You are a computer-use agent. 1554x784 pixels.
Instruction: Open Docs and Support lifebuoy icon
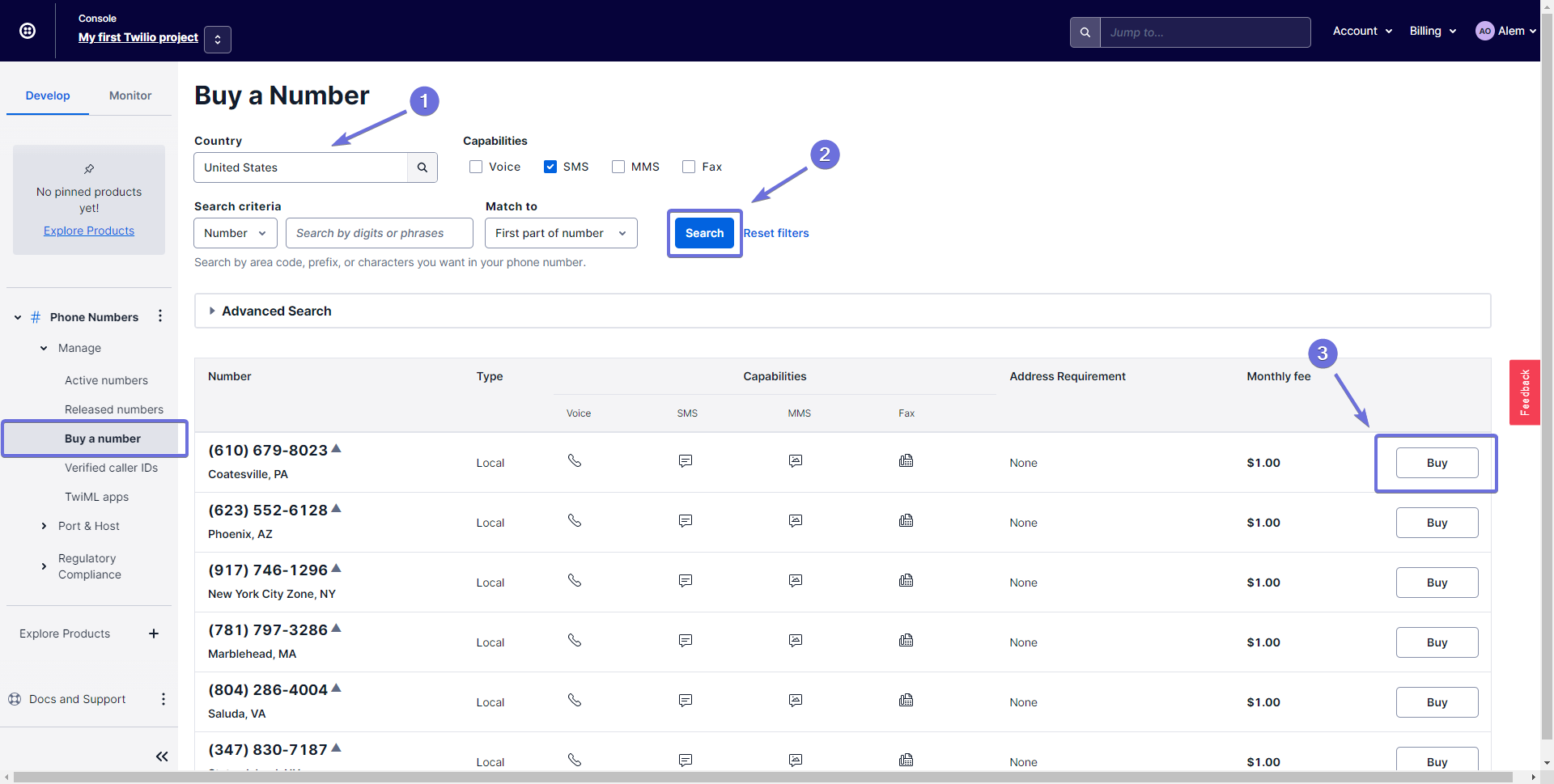click(x=15, y=699)
